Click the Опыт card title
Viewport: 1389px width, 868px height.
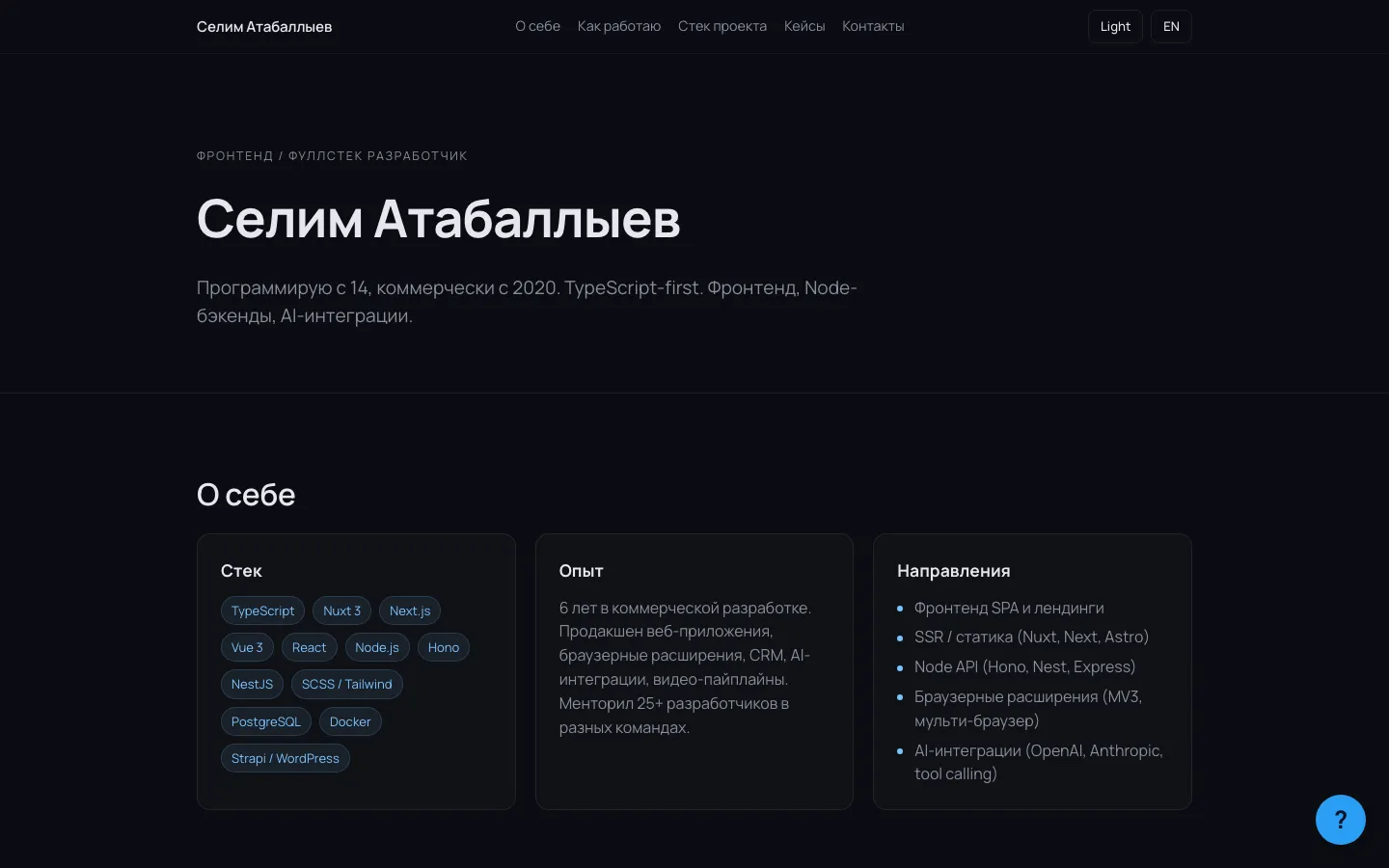(581, 571)
